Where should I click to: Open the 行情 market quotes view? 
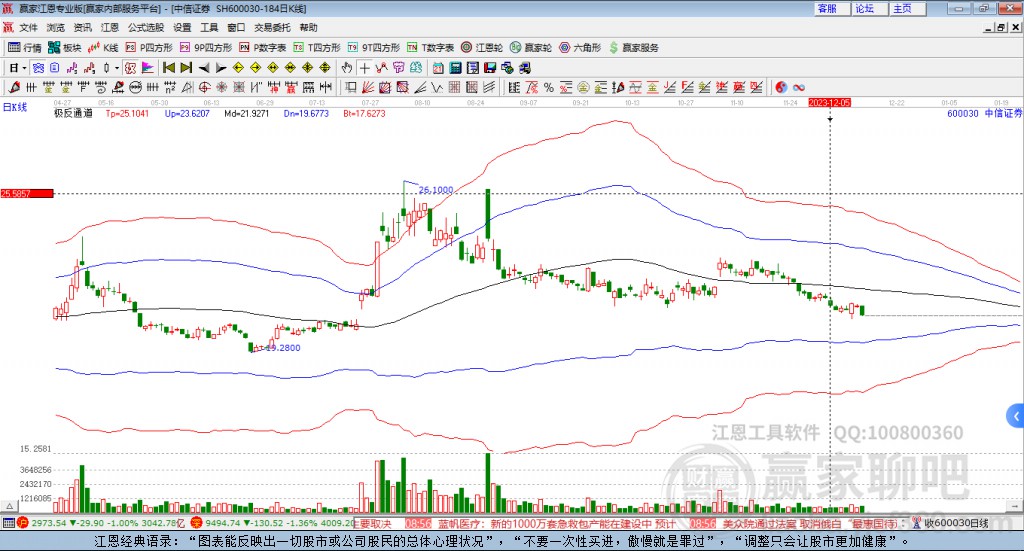pyautogui.click(x=25, y=48)
